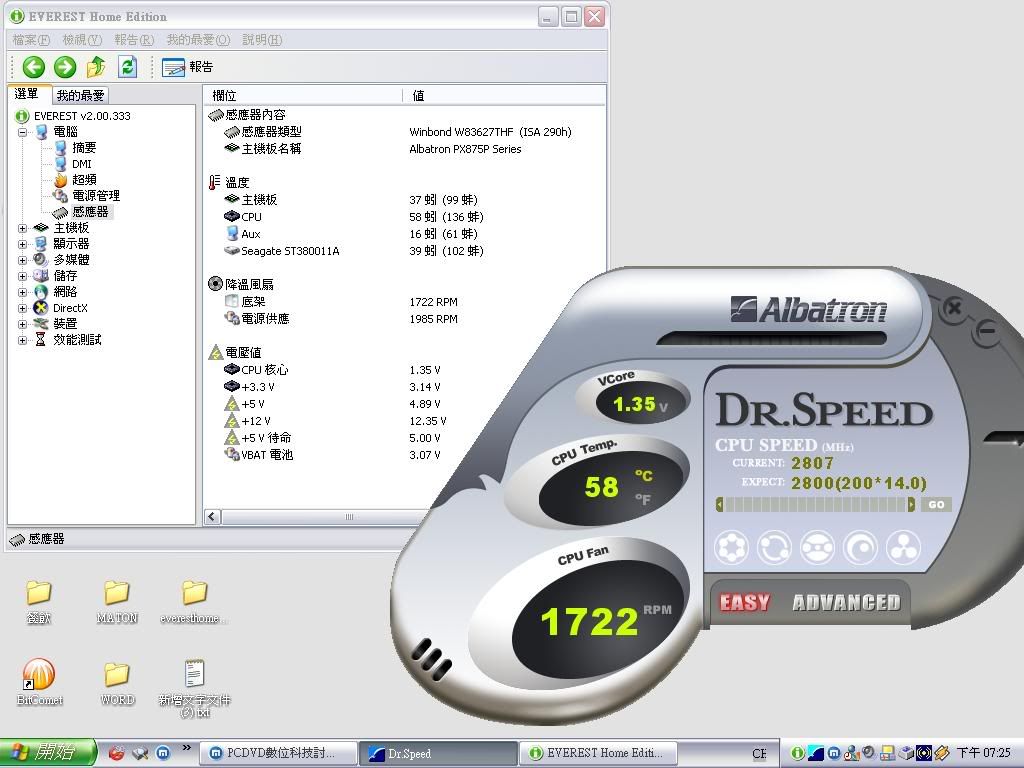This screenshot has width=1024, height=768.
Task: Switch to PCDVD數位科技討 taskbar window
Action: 278,753
